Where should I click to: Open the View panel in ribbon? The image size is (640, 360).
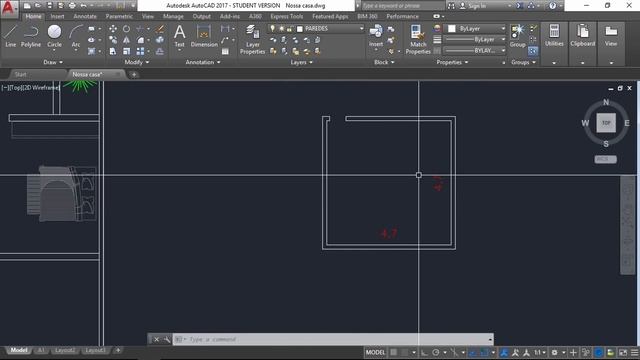(611, 35)
